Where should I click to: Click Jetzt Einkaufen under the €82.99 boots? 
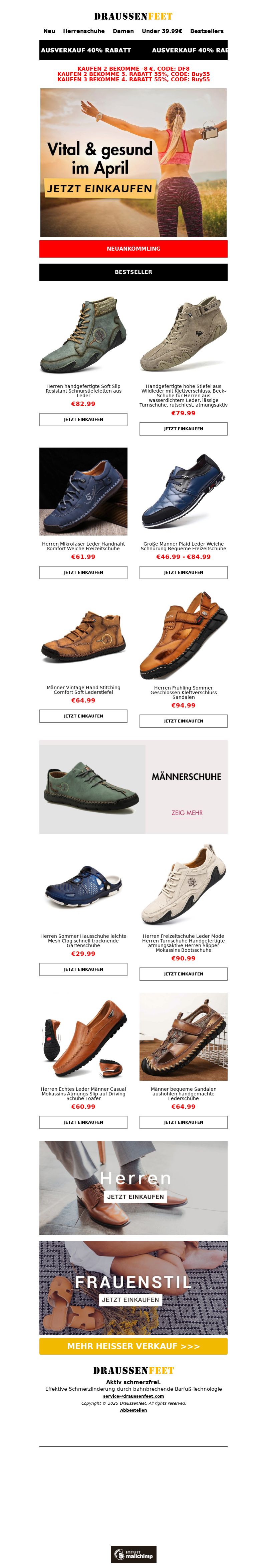(83, 419)
